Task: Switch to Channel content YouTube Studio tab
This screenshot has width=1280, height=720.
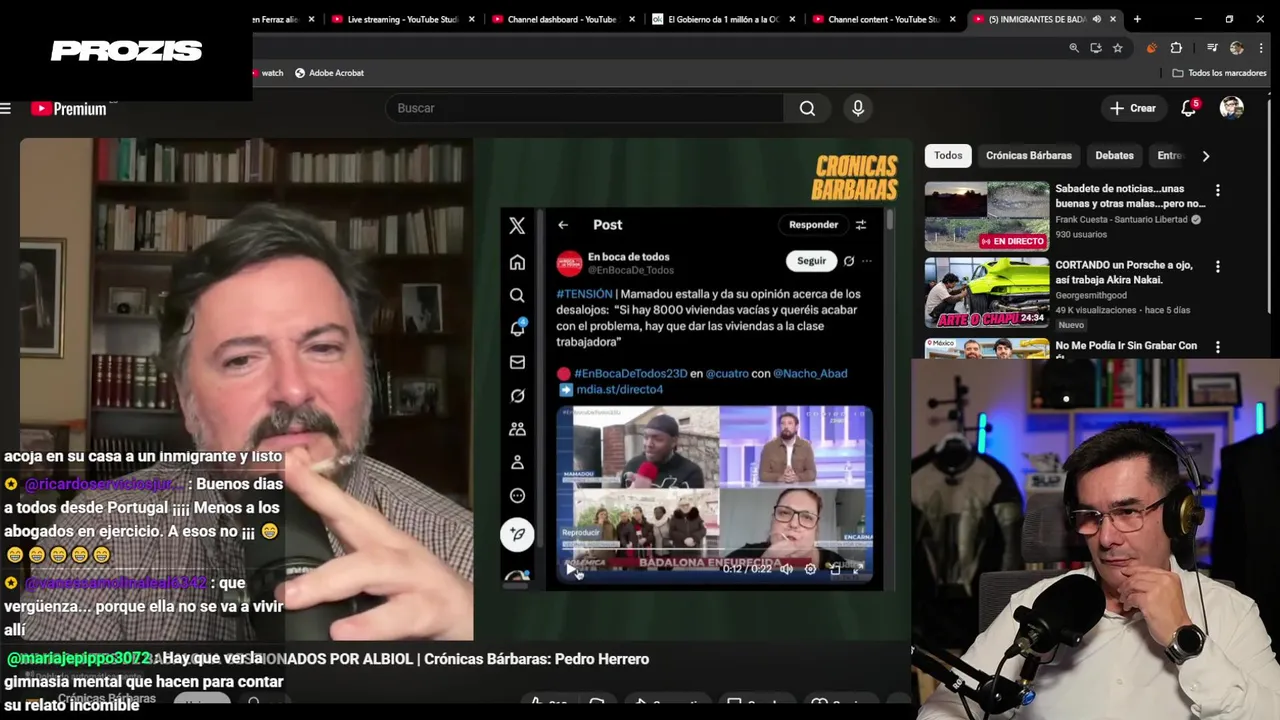Action: point(884,19)
